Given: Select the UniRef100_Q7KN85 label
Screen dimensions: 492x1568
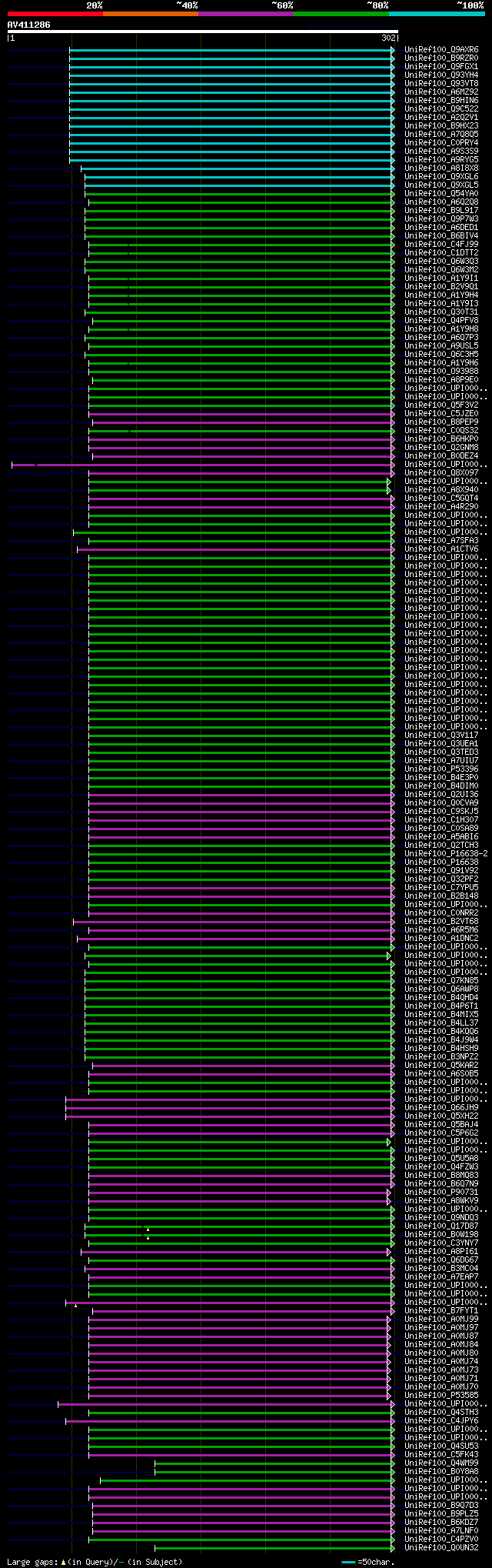Looking at the screenshot, I should (441, 980).
